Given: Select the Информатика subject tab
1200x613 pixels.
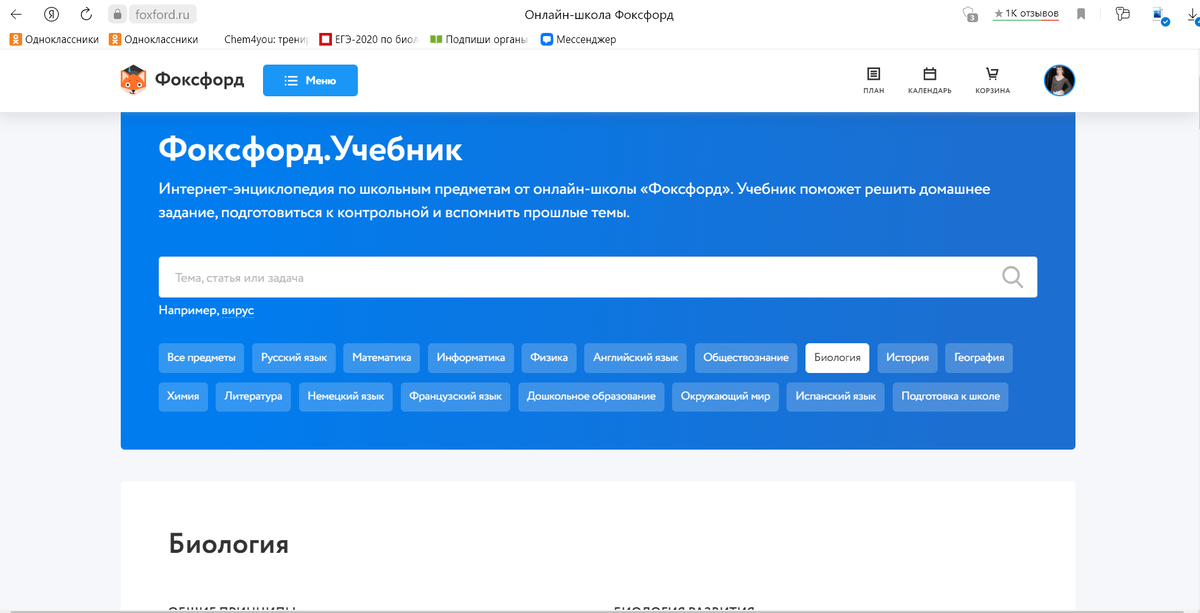Looking at the screenshot, I should (x=471, y=357).
